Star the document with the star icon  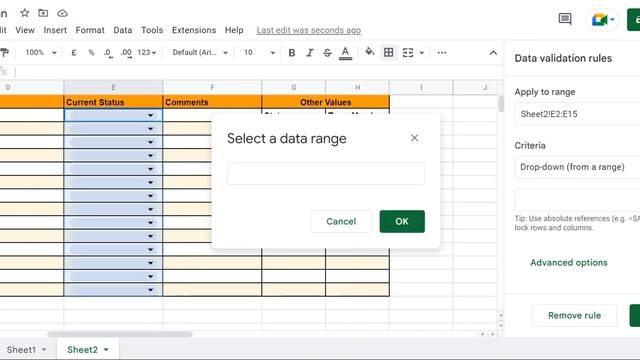(x=25, y=13)
